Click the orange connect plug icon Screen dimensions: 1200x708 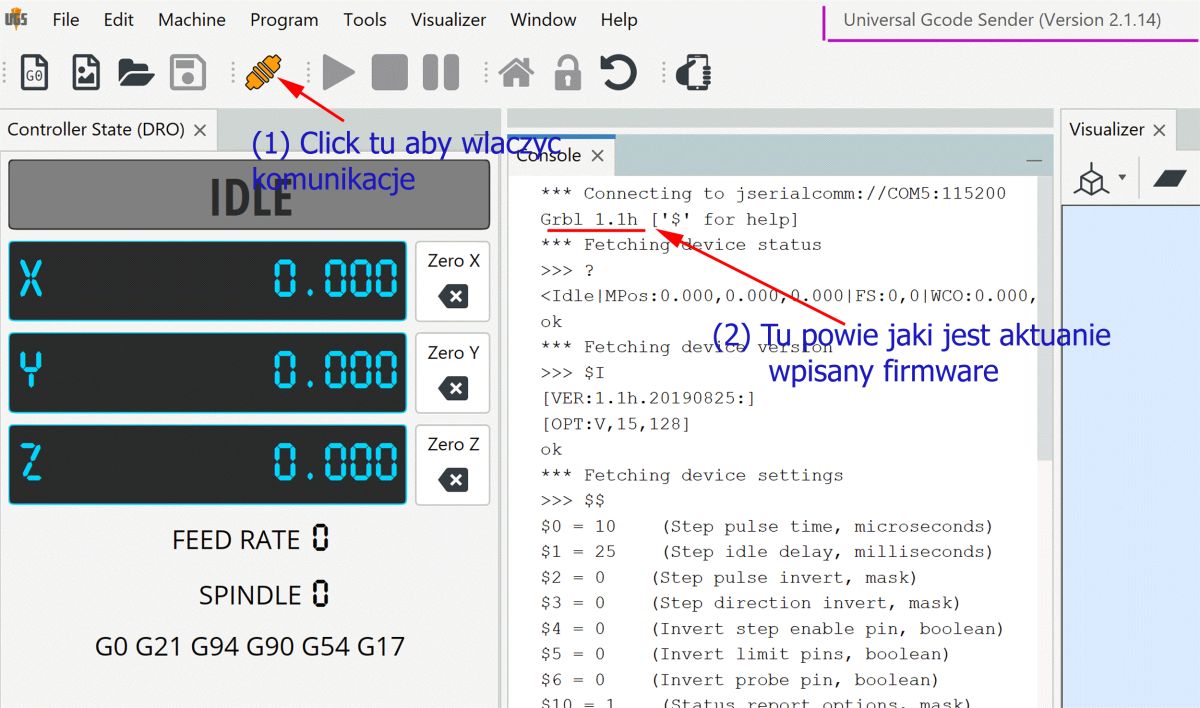(x=262, y=73)
